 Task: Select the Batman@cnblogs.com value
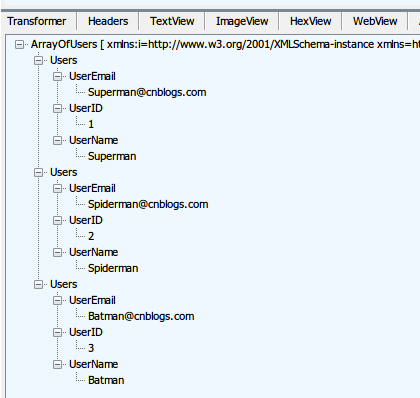click(x=141, y=316)
